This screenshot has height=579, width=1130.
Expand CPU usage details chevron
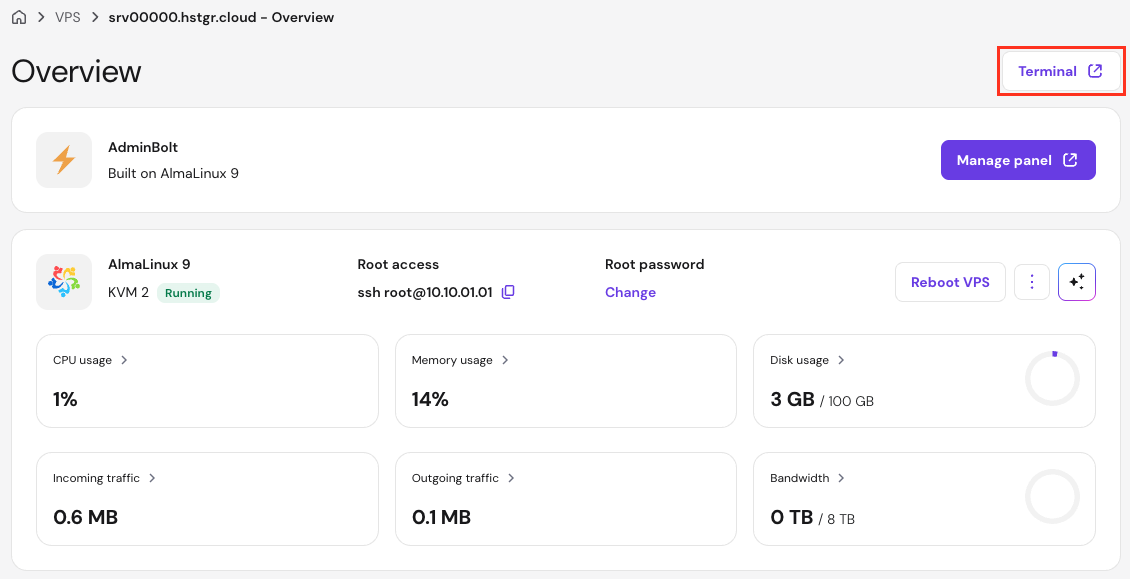pyautogui.click(x=124, y=360)
